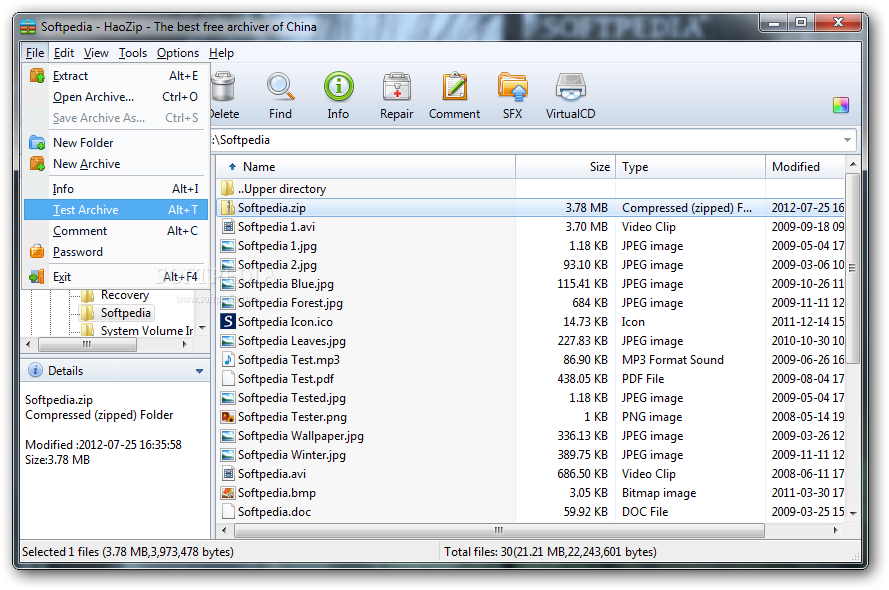Click the Softpedia 1.avi video icon

coord(228,227)
